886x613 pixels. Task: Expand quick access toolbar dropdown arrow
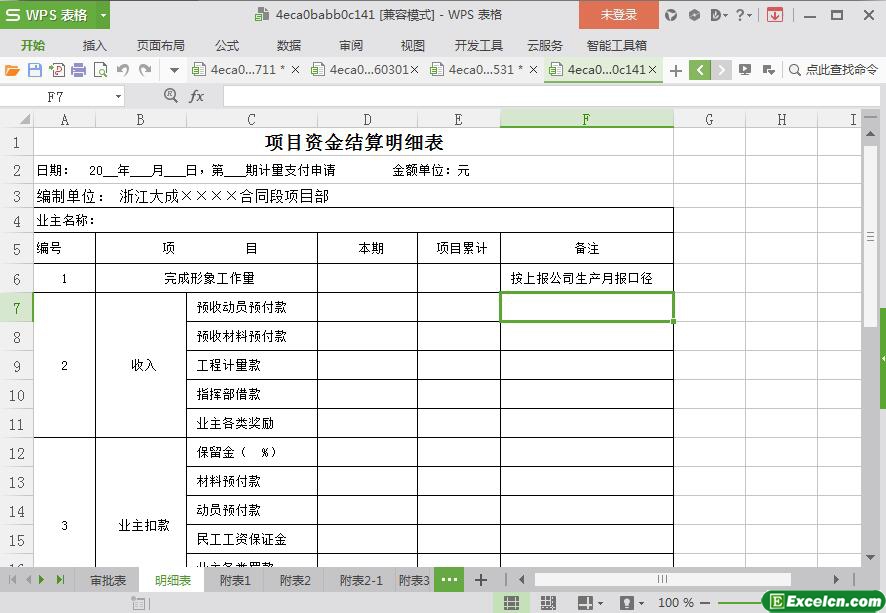(x=174, y=71)
